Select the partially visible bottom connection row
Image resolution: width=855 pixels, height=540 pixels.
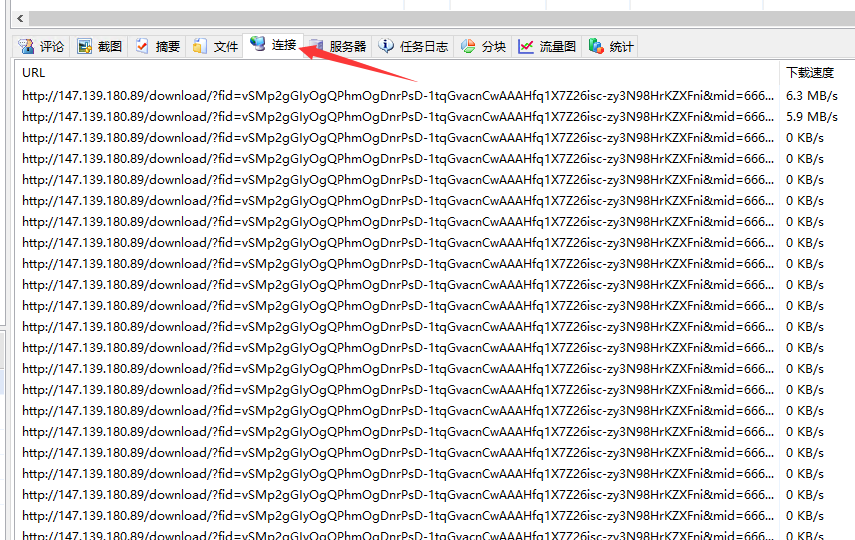point(397,535)
